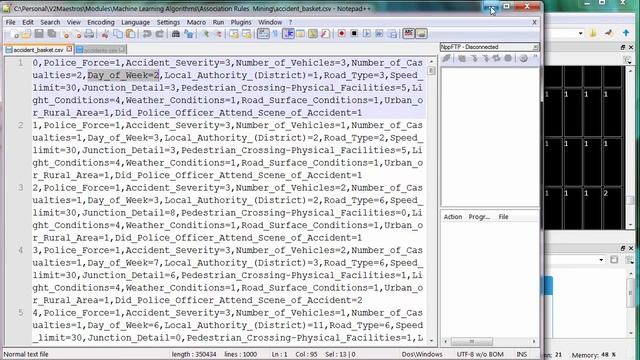
Task: Click editor vertical scrollbar up arrow
Action: pos(431,61)
